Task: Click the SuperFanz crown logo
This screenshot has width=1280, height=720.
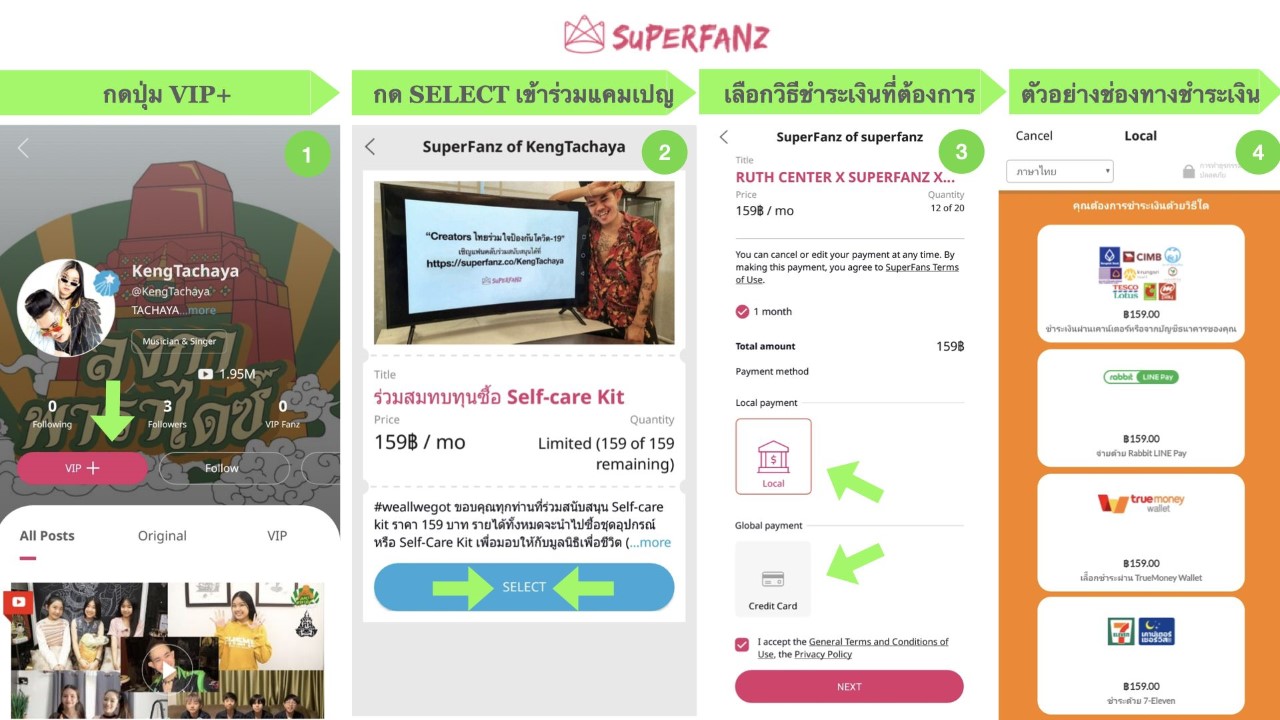Action: pos(584,35)
